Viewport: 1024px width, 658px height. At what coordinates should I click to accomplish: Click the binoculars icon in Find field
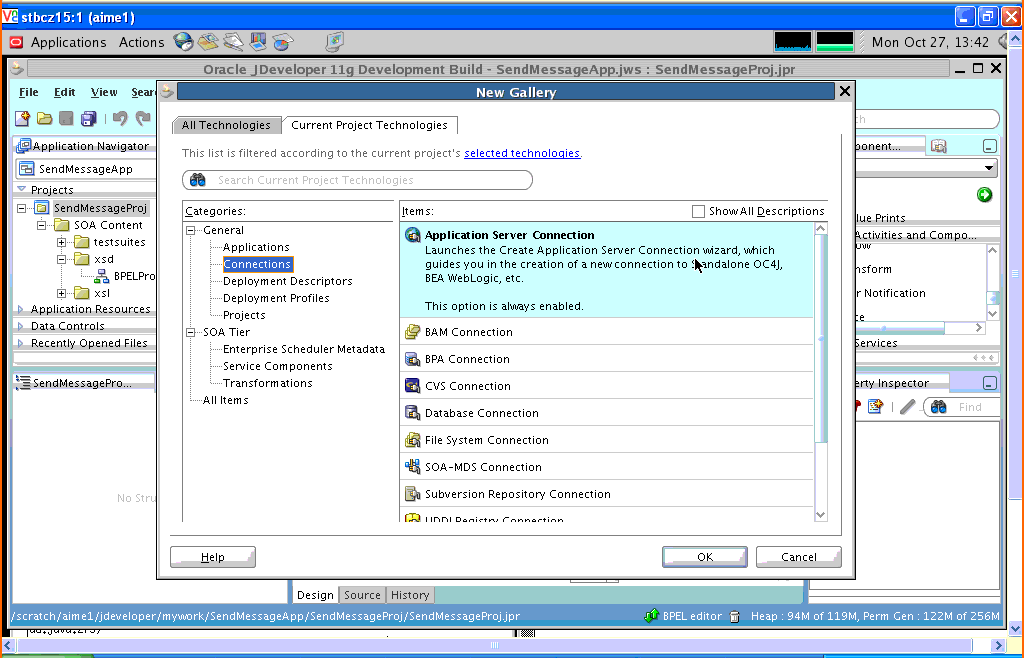tap(938, 407)
